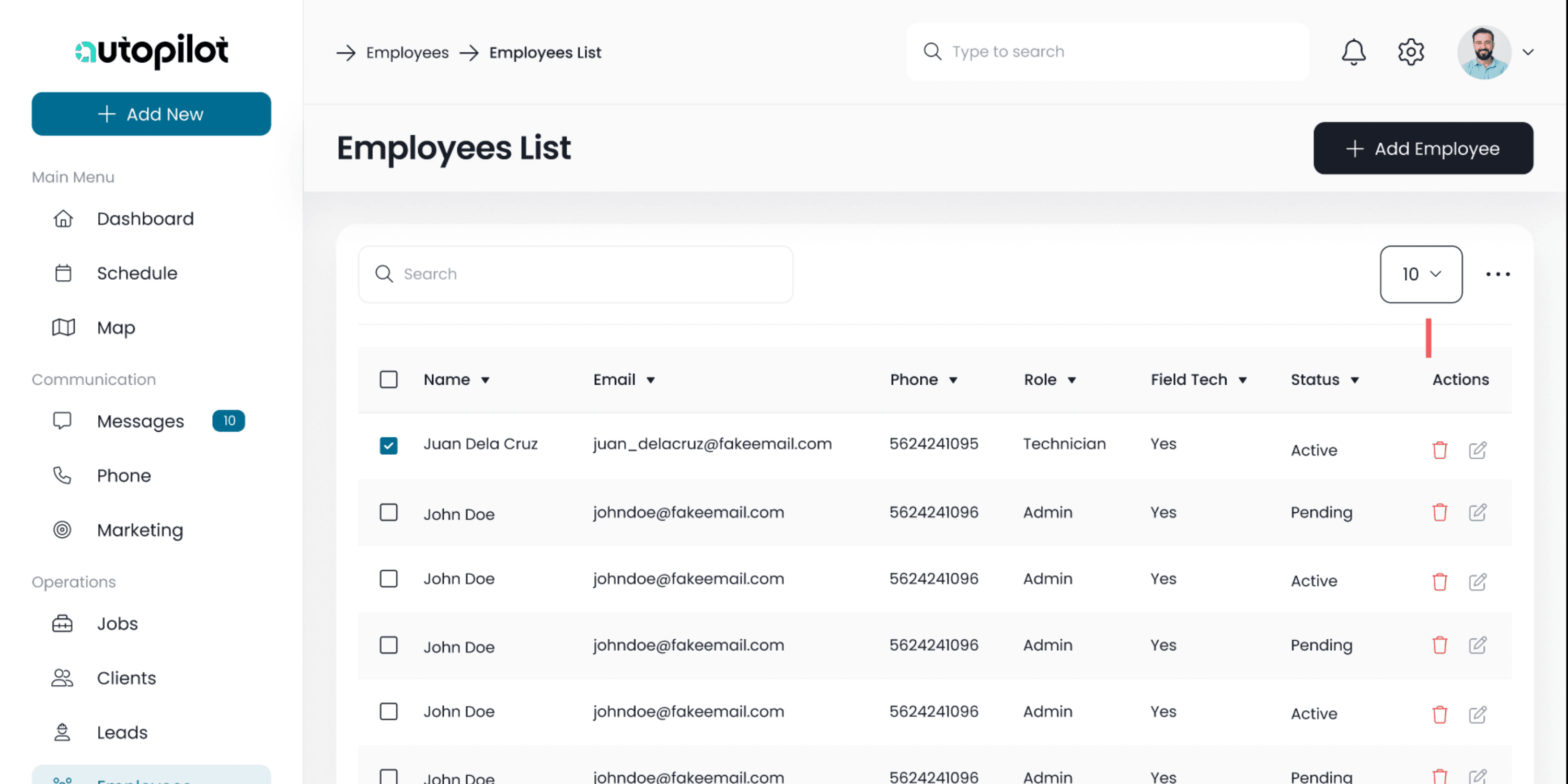Click the Juan Dela Cruz name
This screenshot has height=784, width=1568.
tap(480, 444)
